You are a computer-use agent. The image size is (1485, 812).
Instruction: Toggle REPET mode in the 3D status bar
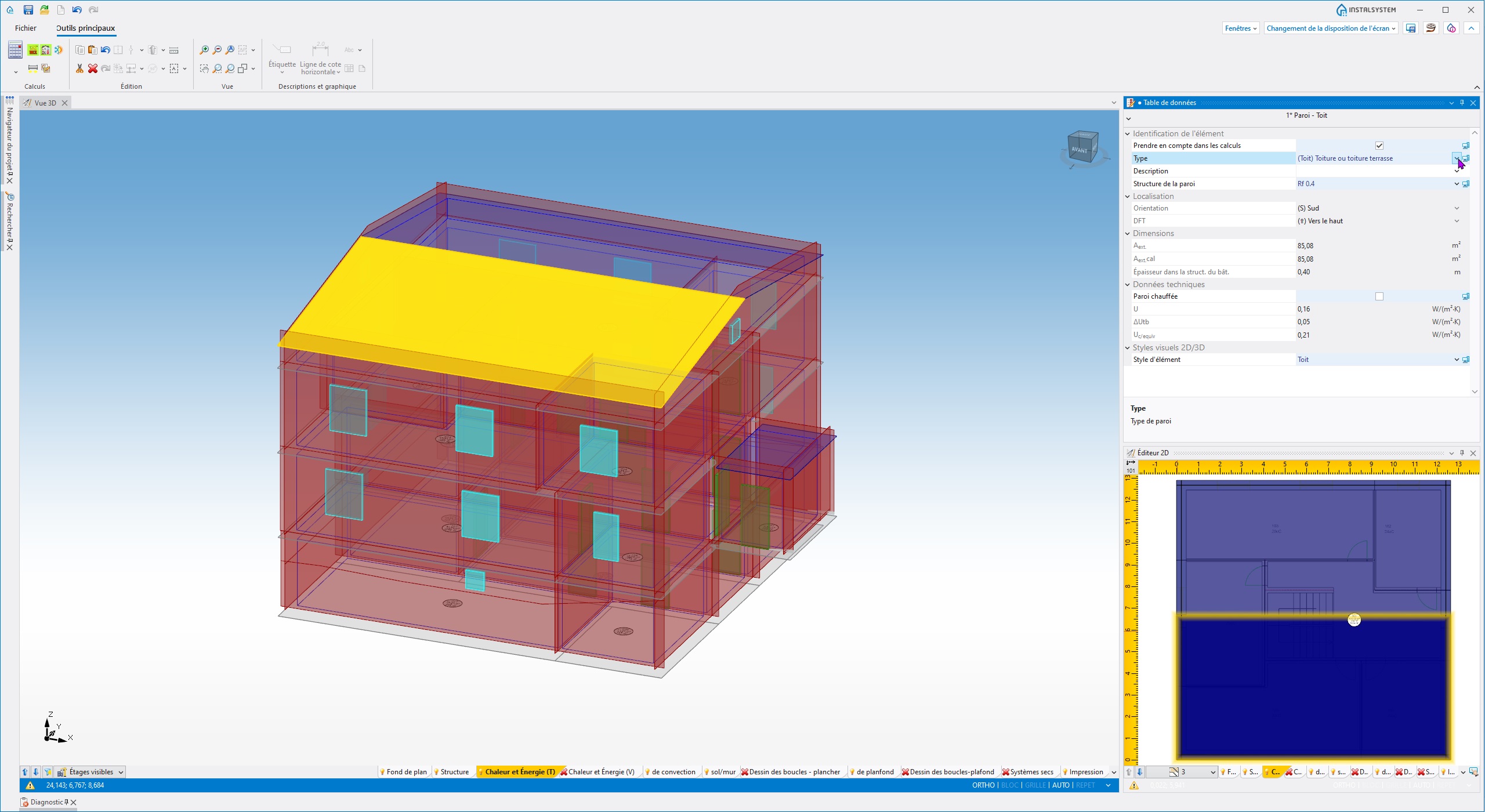[x=1086, y=785]
